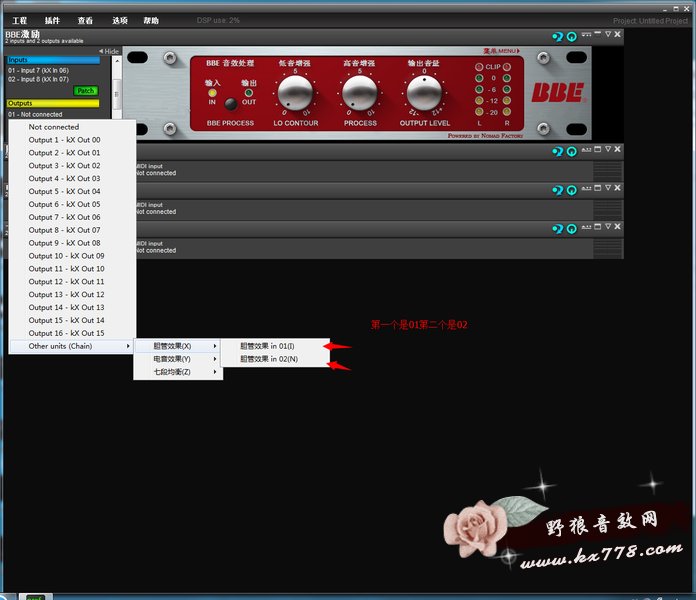Adjust the LO CONTOUR knob
The width and height of the screenshot is (696, 600).
click(x=295, y=93)
